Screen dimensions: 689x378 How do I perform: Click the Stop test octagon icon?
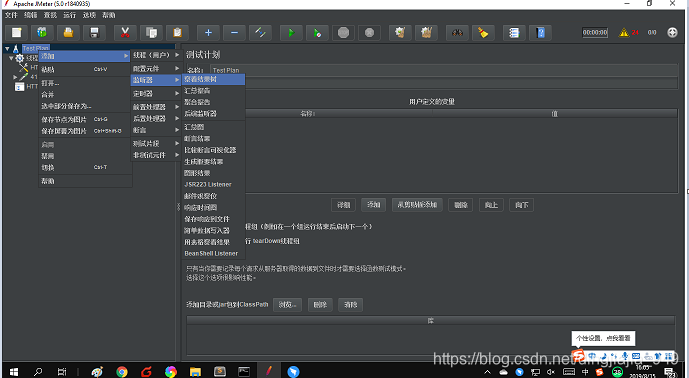coord(343,33)
